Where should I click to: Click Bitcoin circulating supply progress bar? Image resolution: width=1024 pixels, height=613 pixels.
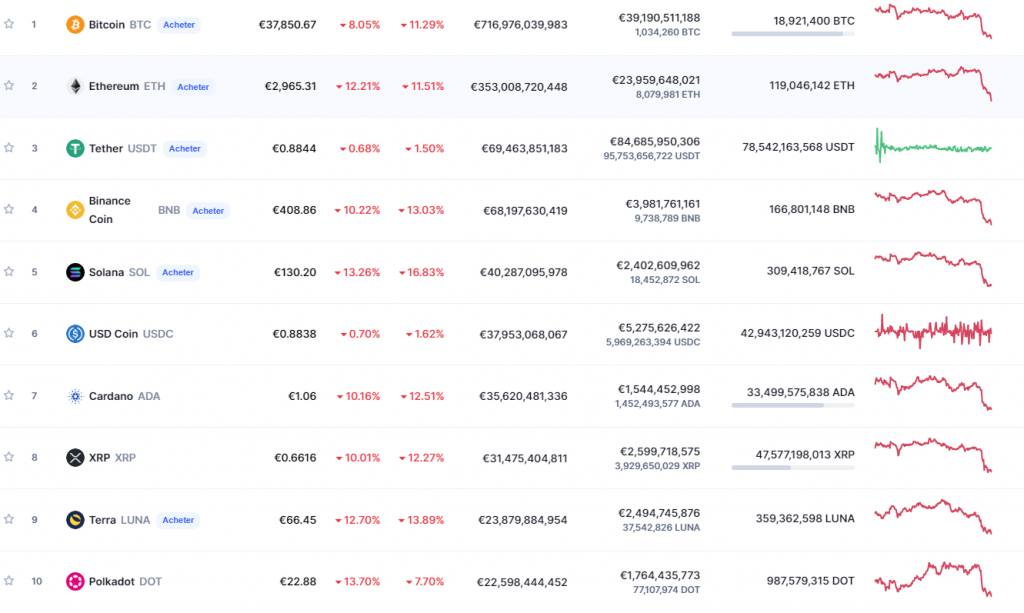pyautogui.click(x=793, y=33)
